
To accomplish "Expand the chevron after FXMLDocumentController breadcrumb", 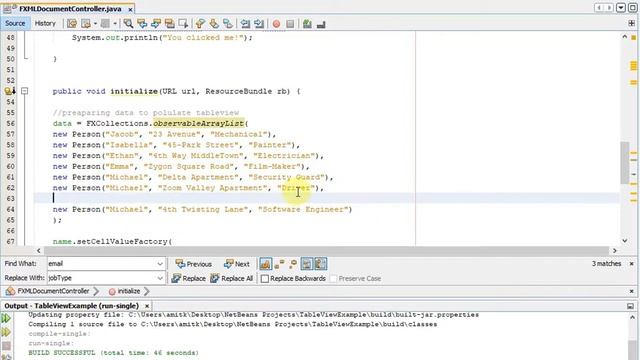I will coord(96,291).
